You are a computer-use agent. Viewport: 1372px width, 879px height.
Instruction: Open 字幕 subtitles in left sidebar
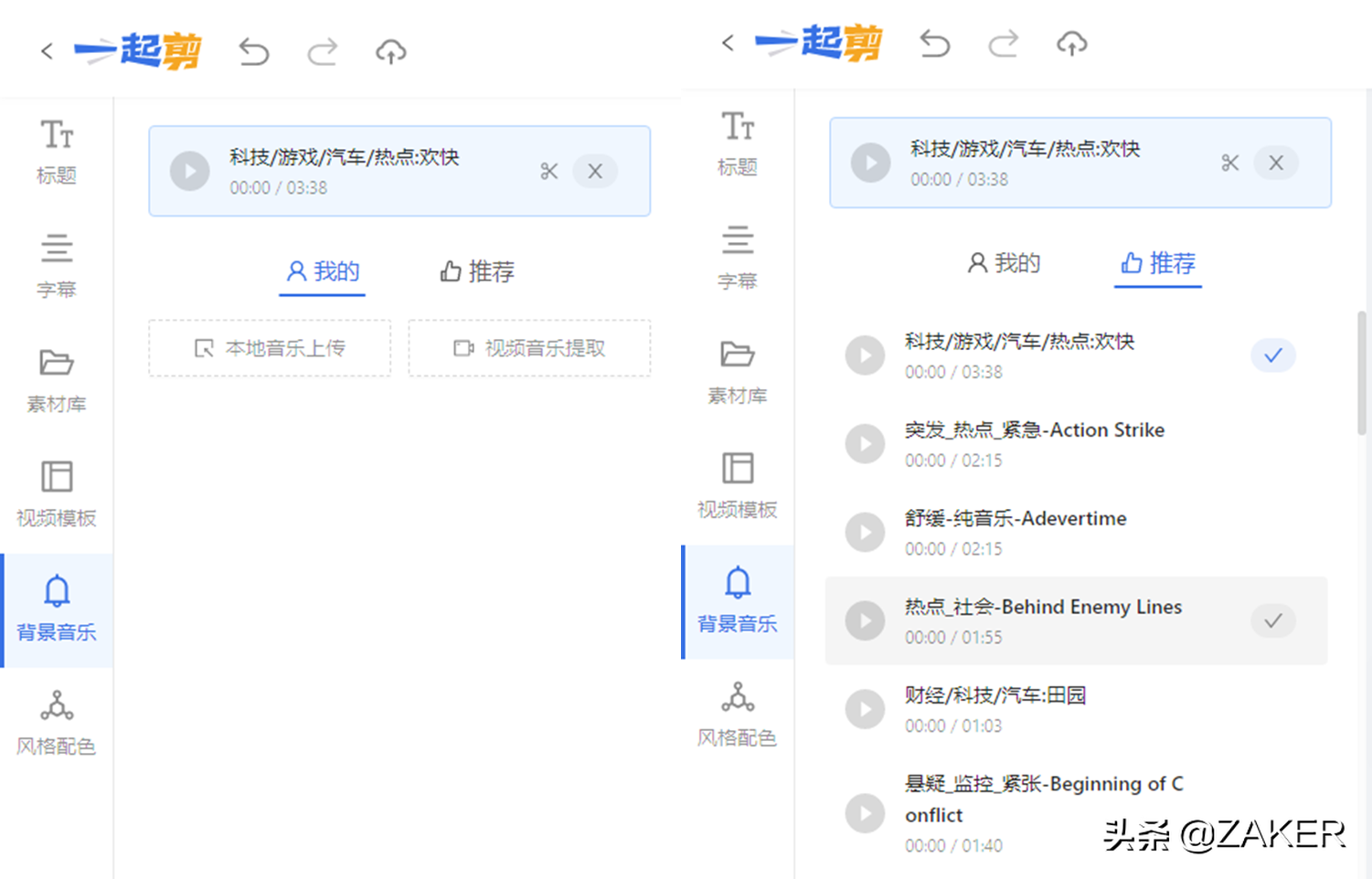[57, 266]
